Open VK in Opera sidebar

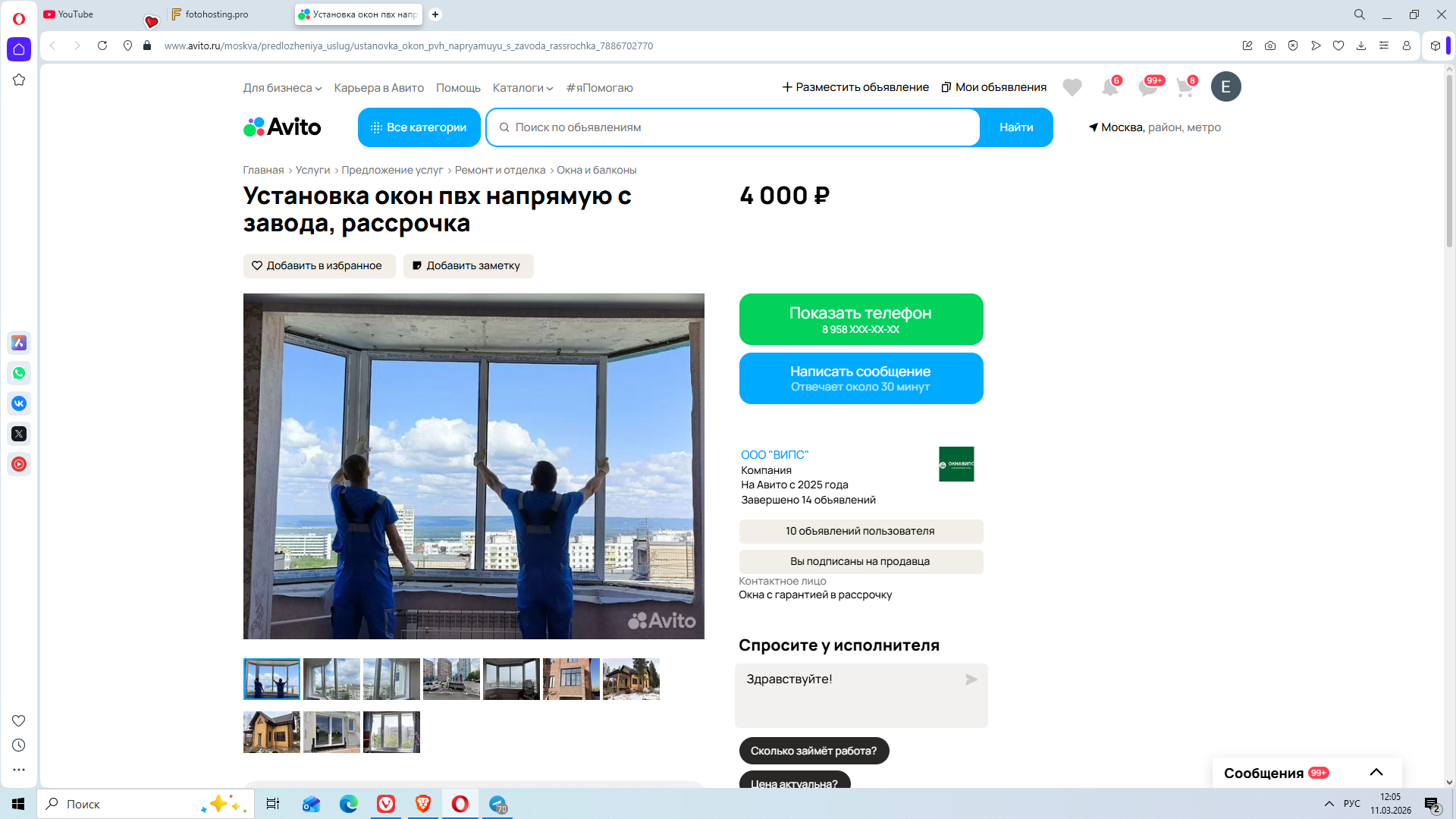tap(19, 403)
